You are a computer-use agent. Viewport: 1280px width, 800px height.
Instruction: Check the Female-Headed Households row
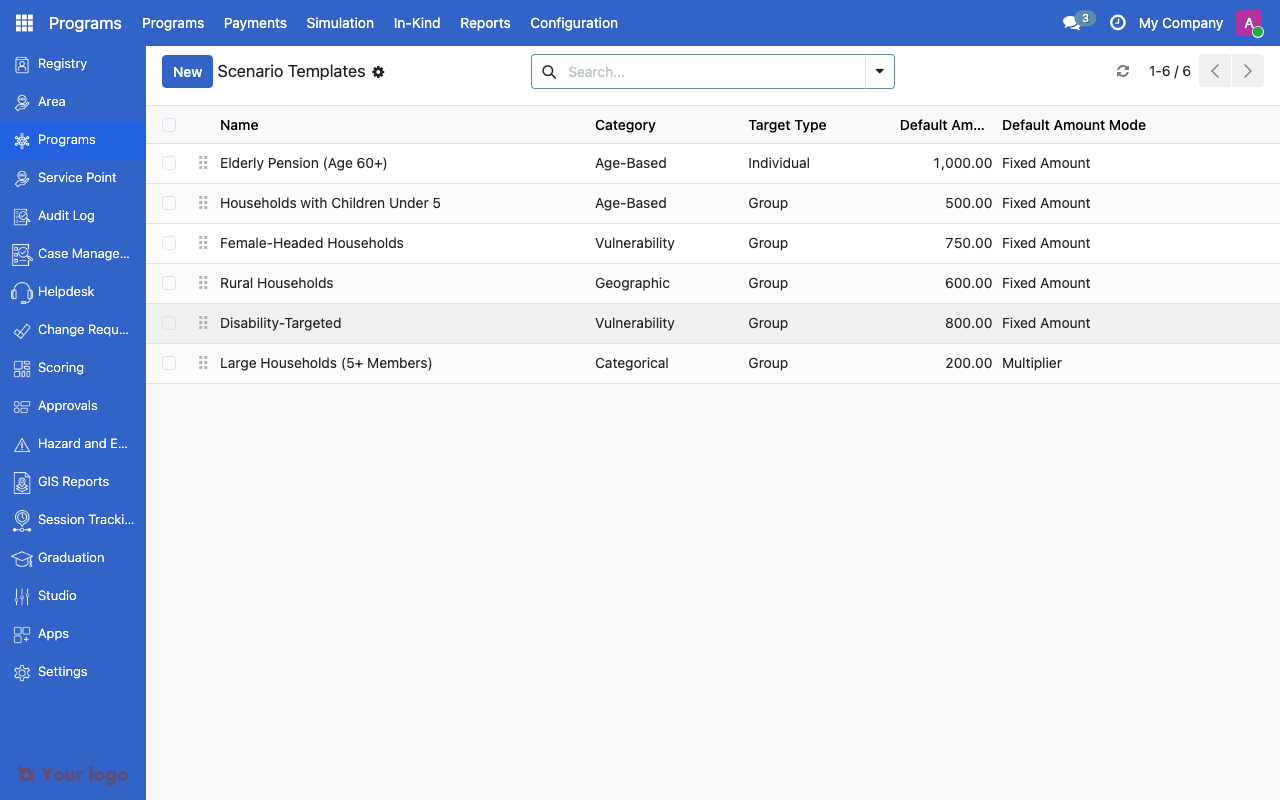[x=169, y=243]
